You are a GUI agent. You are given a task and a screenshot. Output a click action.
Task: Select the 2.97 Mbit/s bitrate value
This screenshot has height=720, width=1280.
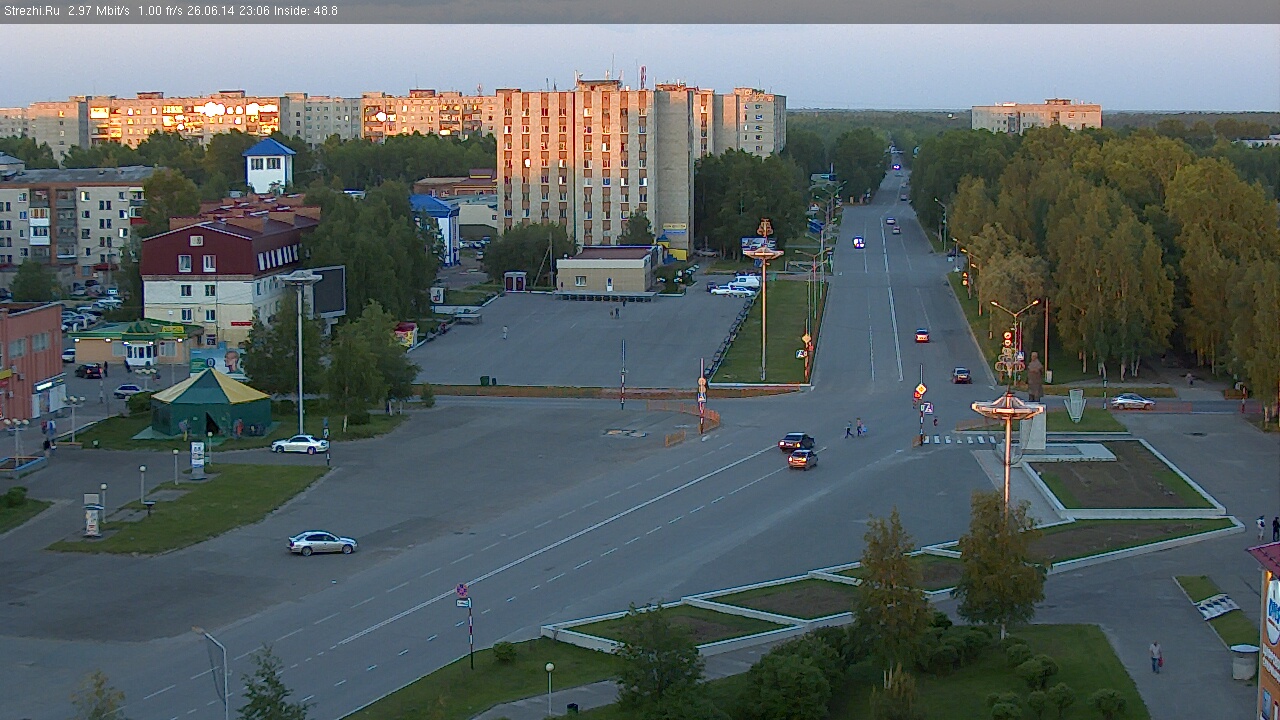(99, 11)
